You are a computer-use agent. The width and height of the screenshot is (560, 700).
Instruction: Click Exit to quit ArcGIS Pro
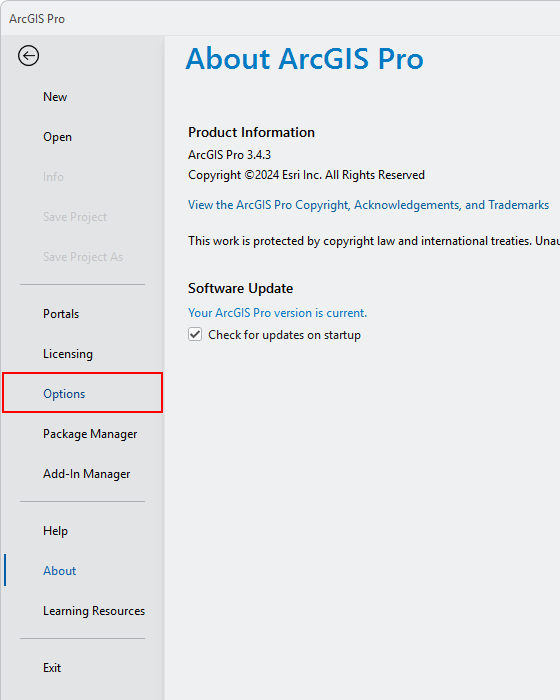point(52,668)
